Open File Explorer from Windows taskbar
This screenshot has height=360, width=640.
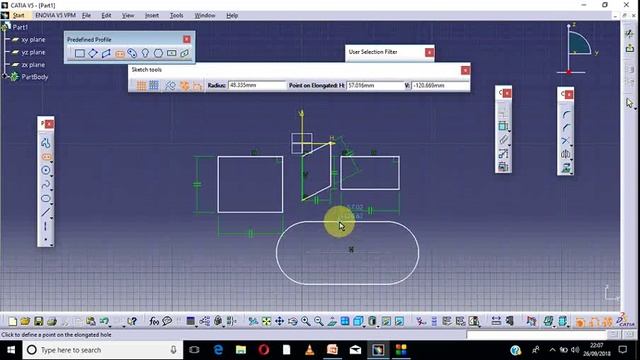pyautogui.click(x=241, y=350)
